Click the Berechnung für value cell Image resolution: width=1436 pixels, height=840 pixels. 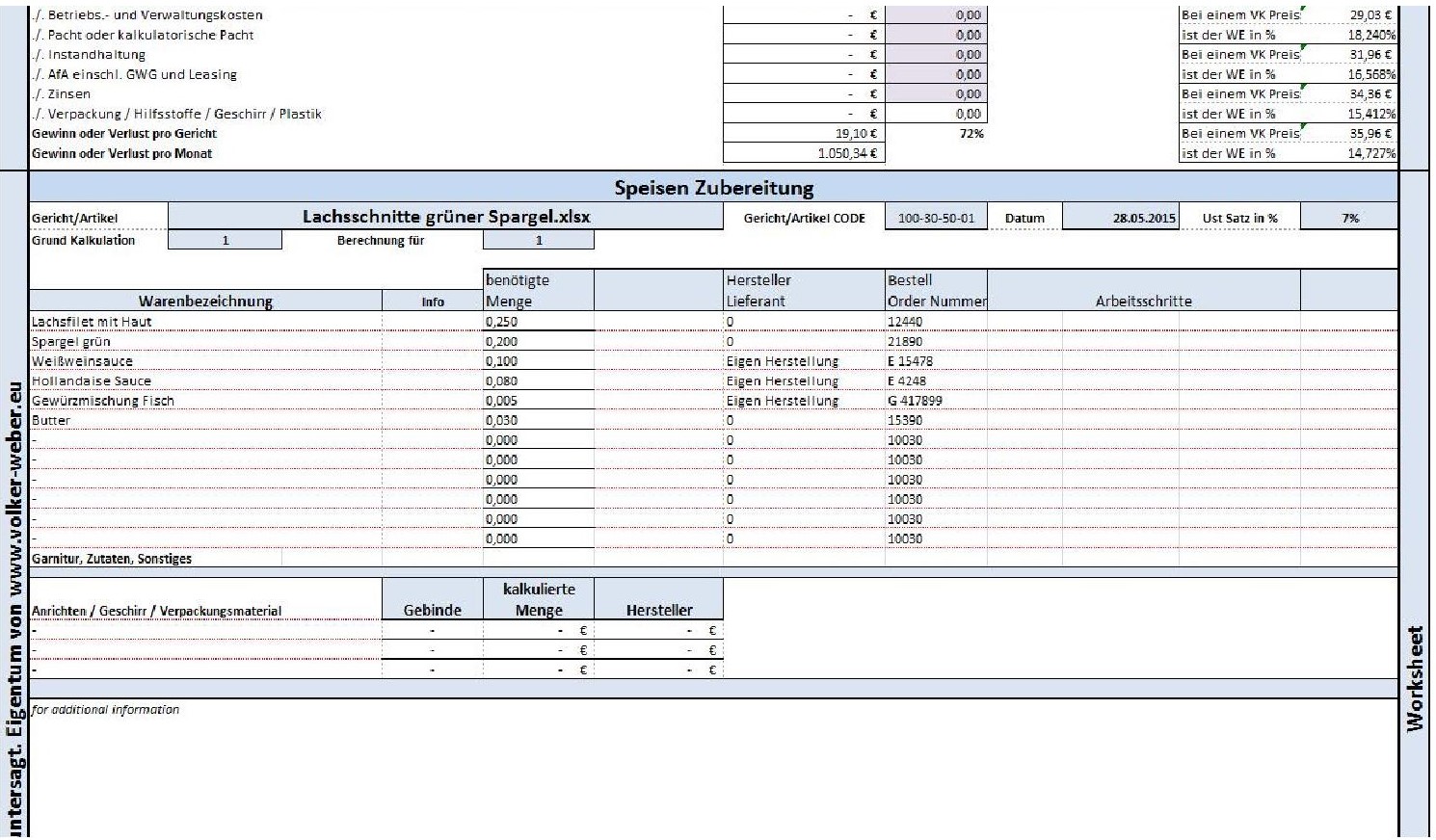(538, 241)
